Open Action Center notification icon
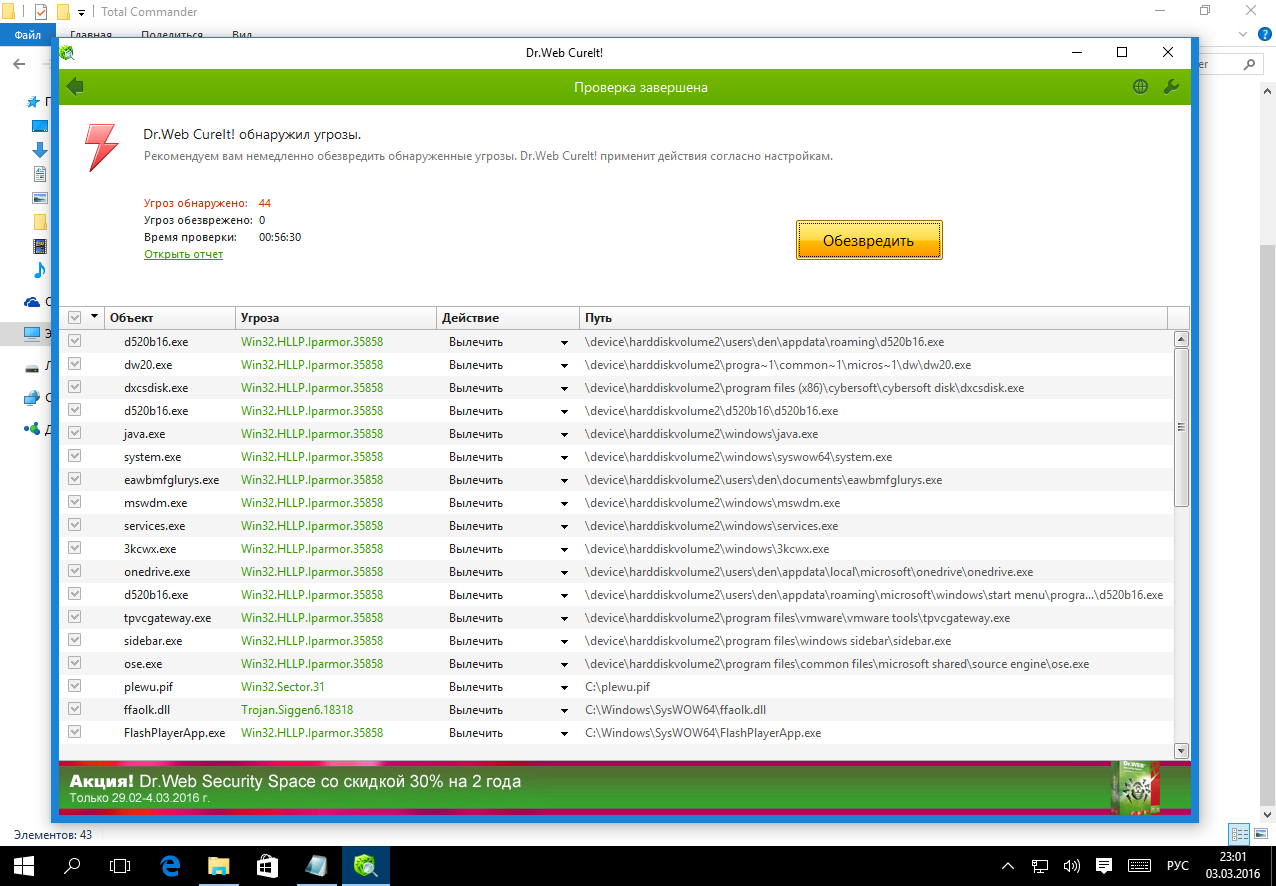Viewport: 1276px width, 886px height. point(1104,865)
